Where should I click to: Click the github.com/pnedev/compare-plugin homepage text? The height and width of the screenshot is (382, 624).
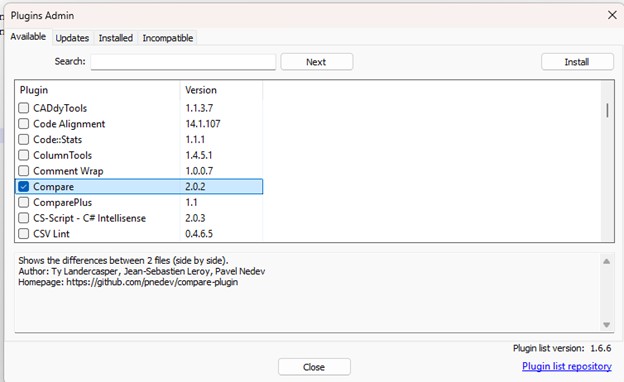point(152,282)
